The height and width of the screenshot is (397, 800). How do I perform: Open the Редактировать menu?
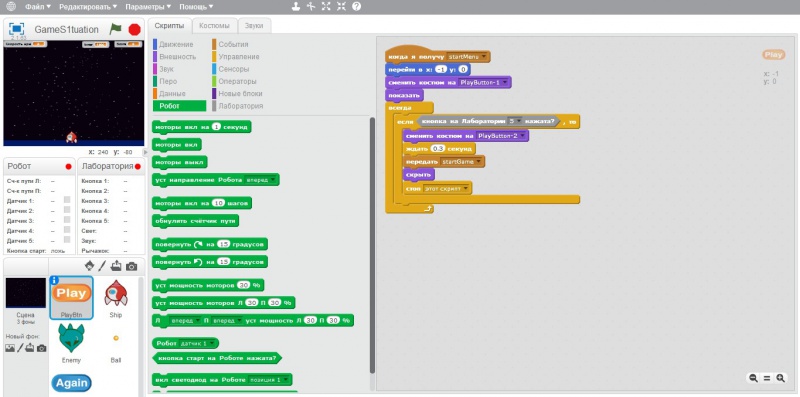click(x=88, y=7)
